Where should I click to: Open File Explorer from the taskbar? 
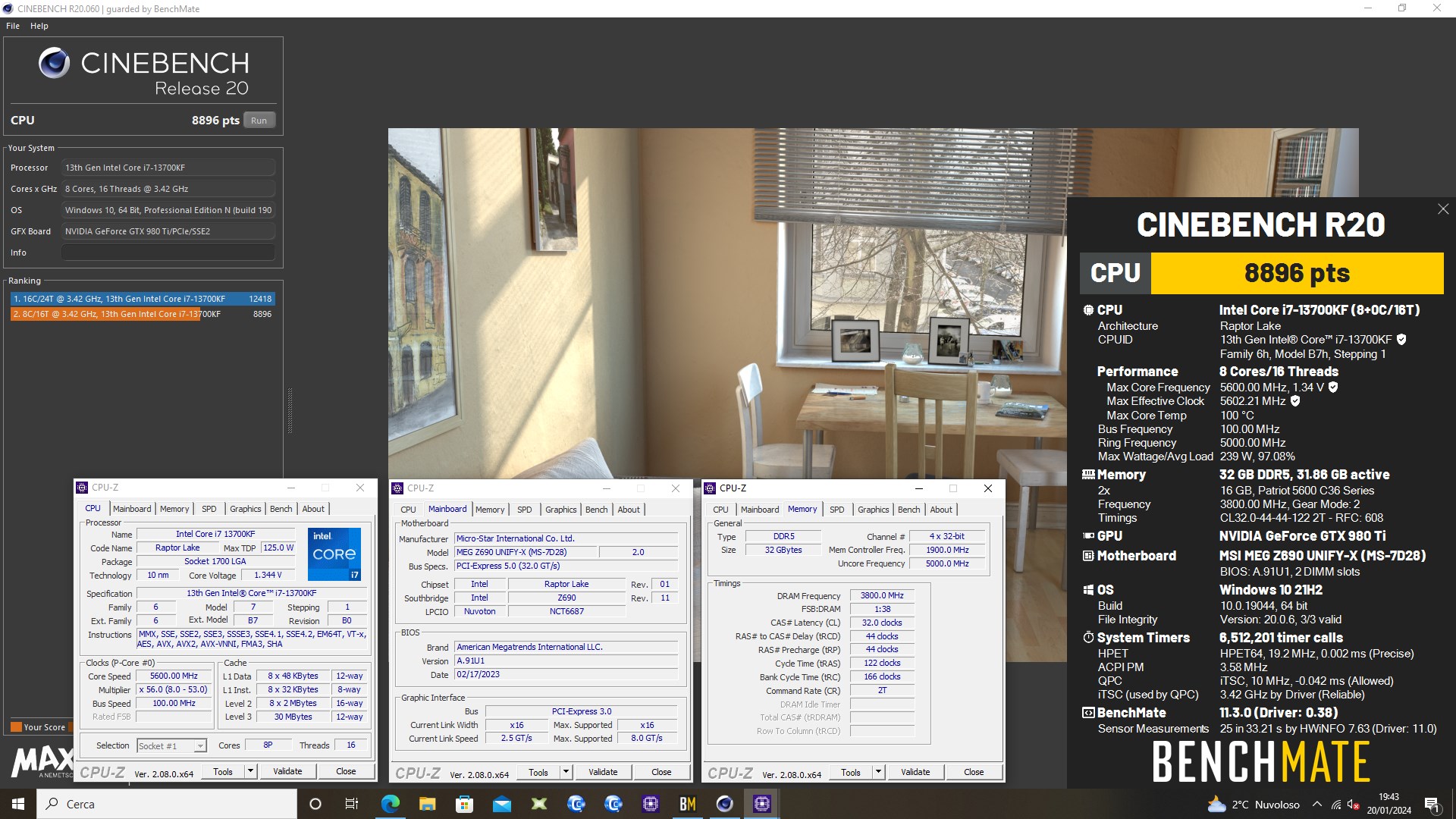click(x=427, y=804)
